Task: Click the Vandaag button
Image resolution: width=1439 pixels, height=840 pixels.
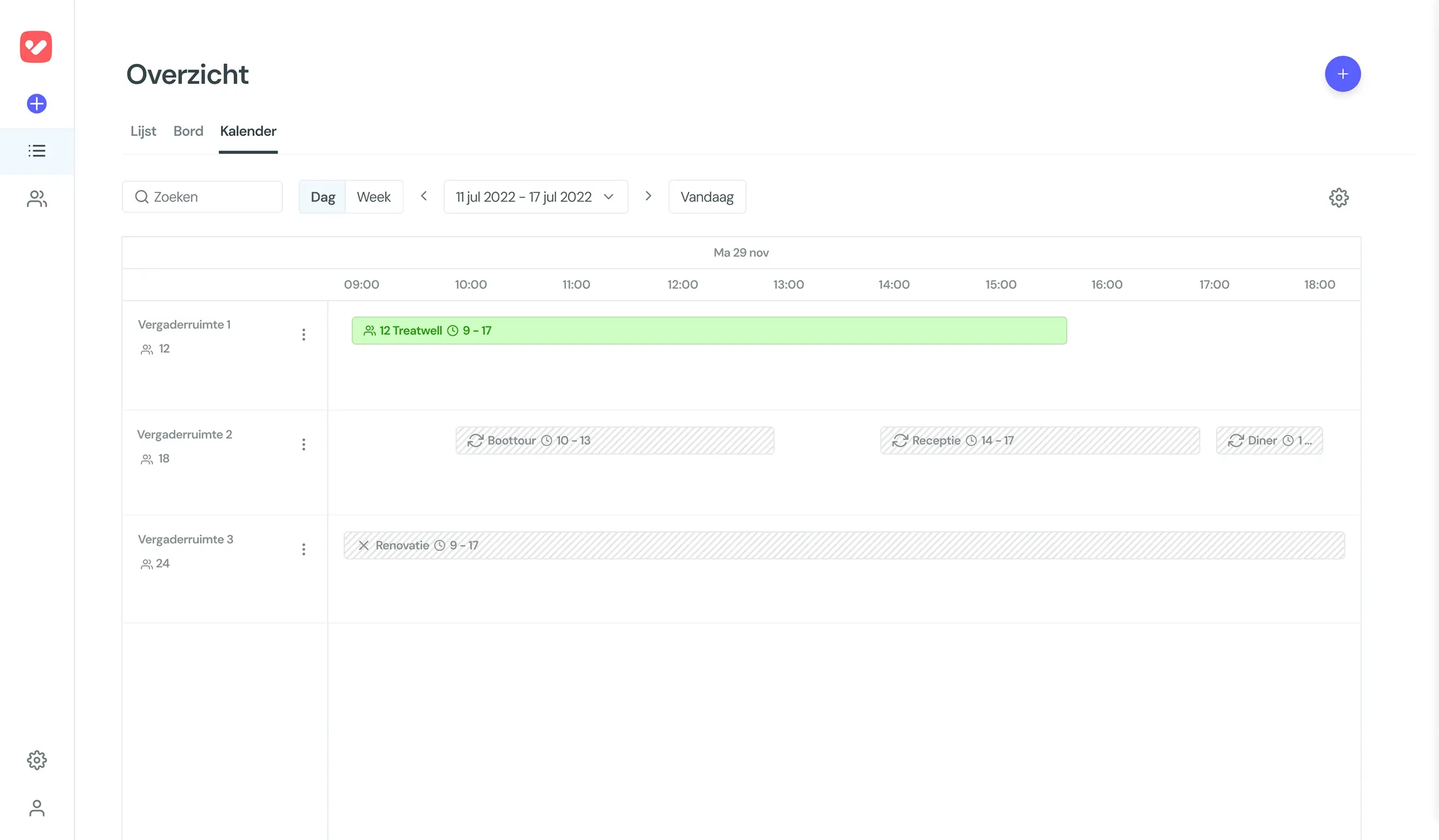Action: tap(707, 196)
